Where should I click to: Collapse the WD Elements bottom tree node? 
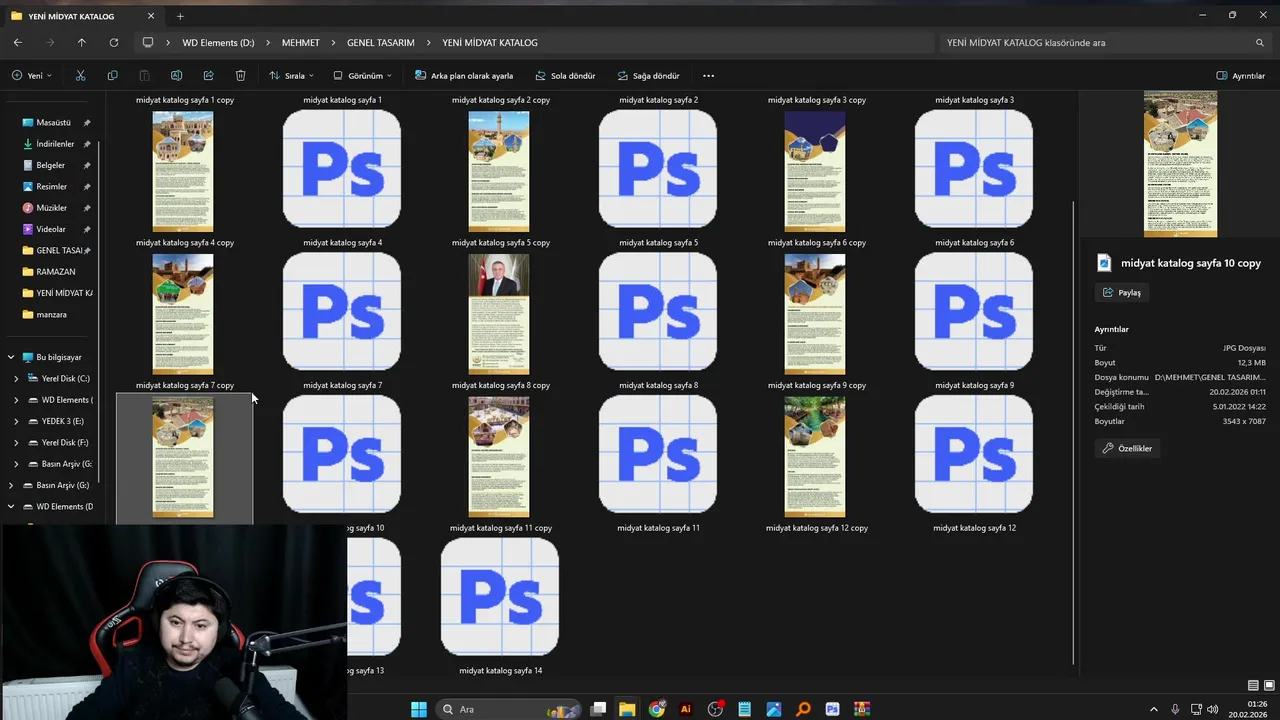click(x=11, y=507)
